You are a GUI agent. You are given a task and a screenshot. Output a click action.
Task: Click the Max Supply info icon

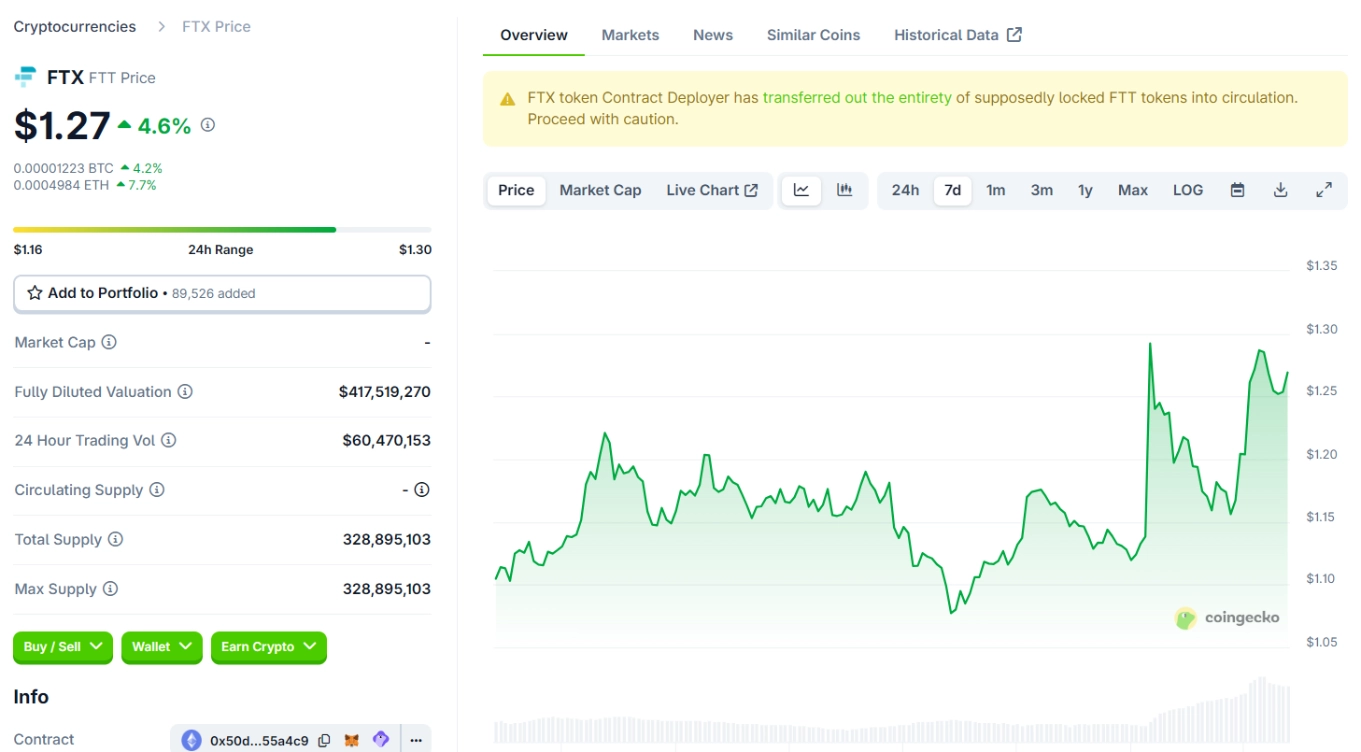click(x=110, y=589)
